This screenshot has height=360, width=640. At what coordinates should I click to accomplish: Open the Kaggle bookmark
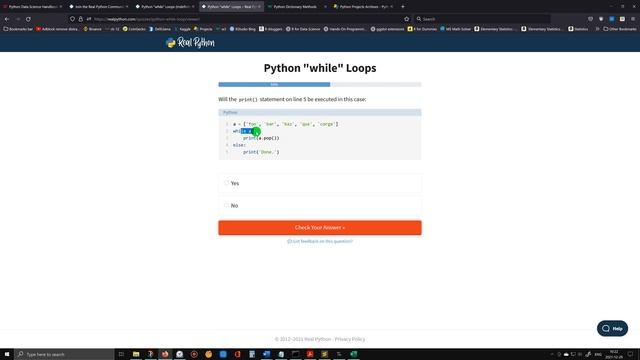tap(182, 29)
